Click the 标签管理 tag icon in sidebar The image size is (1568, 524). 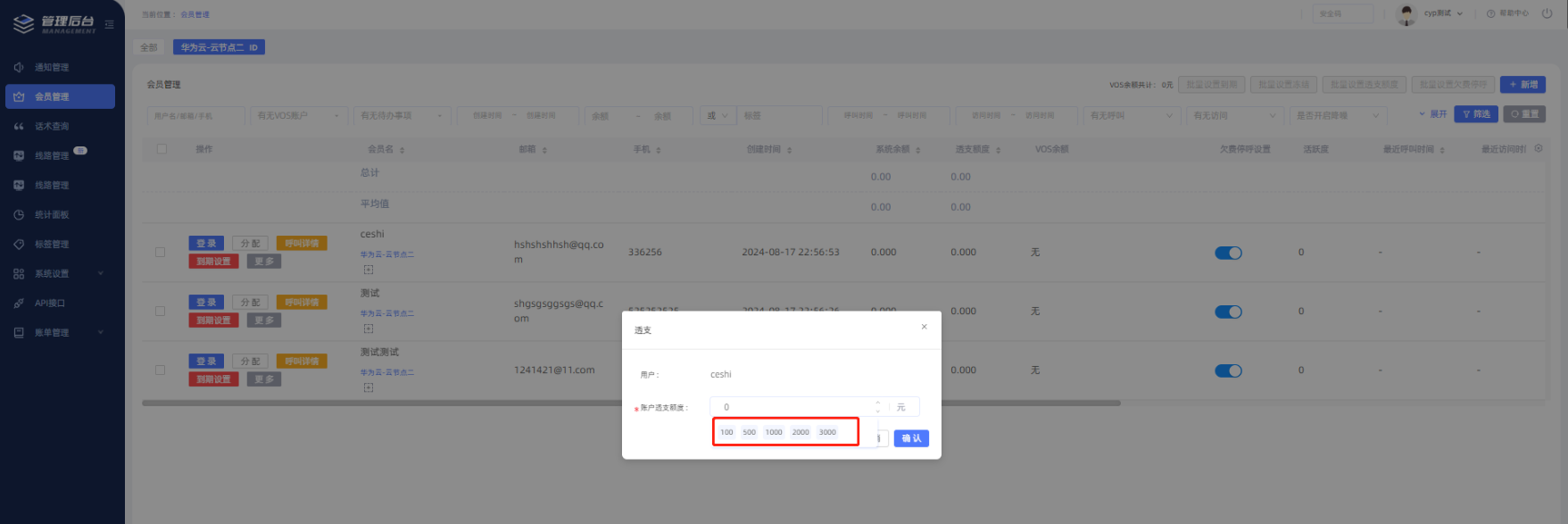(19, 244)
